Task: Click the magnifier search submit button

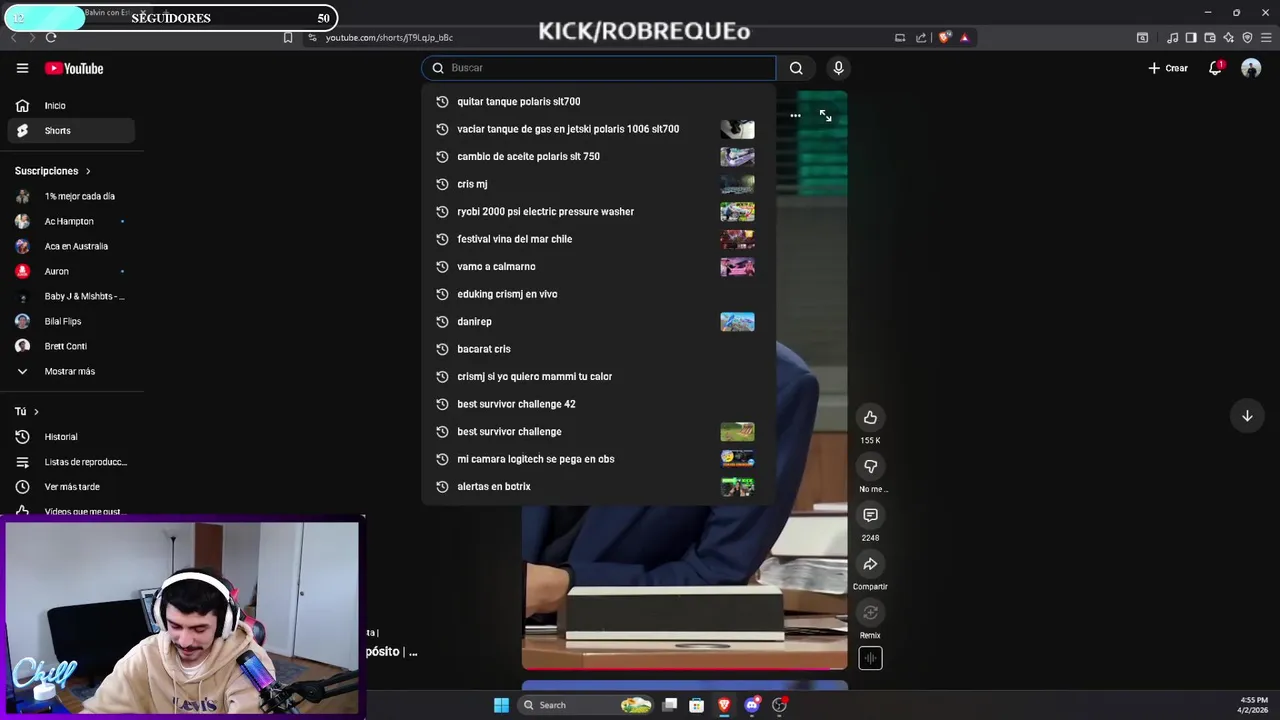Action: (x=796, y=68)
